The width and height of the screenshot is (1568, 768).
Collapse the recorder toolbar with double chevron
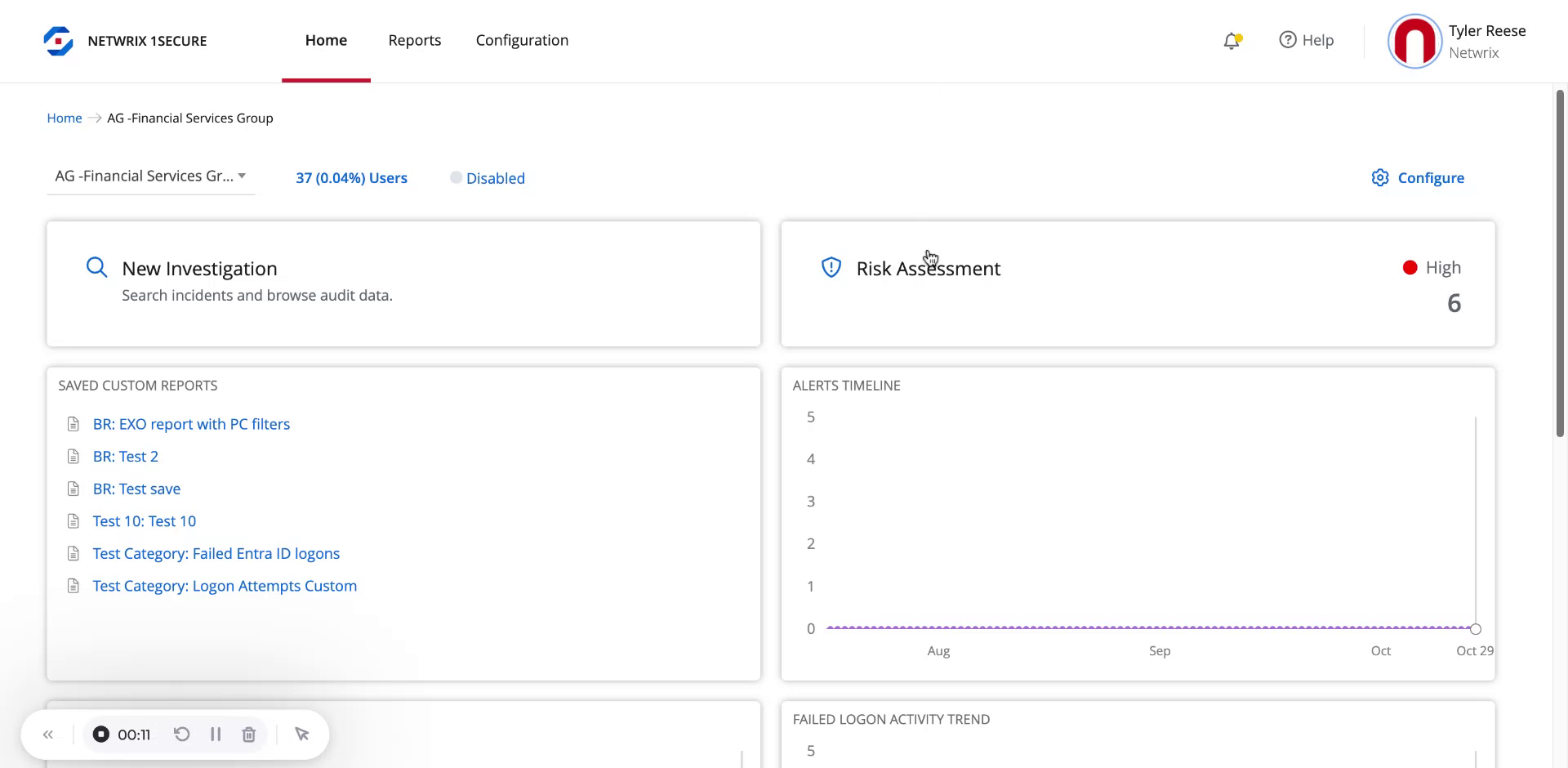(48, 735)
